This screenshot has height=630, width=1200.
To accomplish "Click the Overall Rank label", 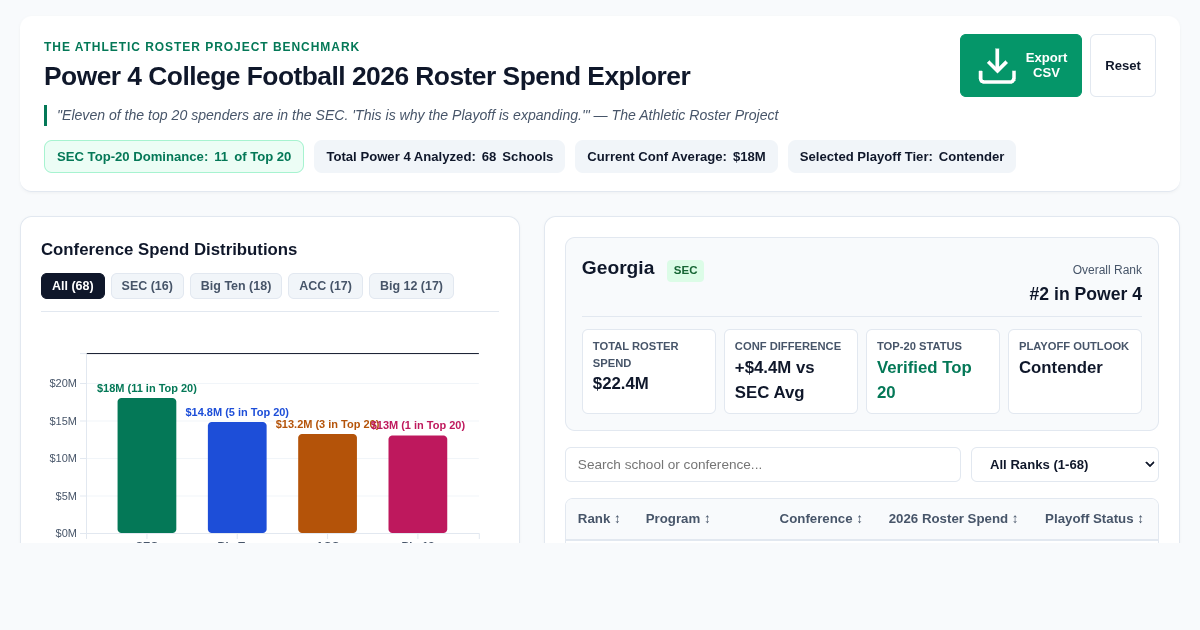I will coord(1107,270).
